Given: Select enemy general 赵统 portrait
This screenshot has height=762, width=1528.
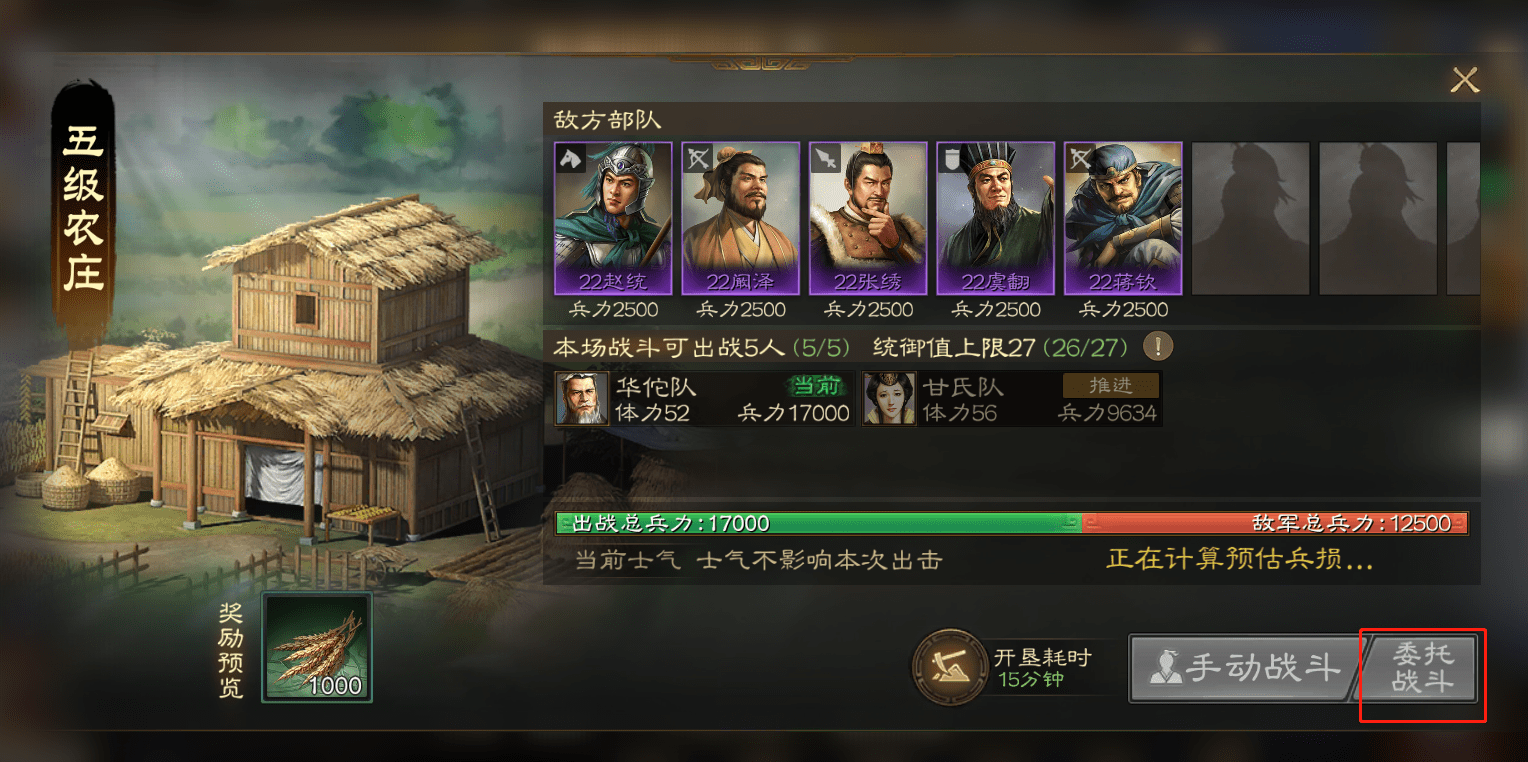Looking at the screenshot, I should [613, 219].
